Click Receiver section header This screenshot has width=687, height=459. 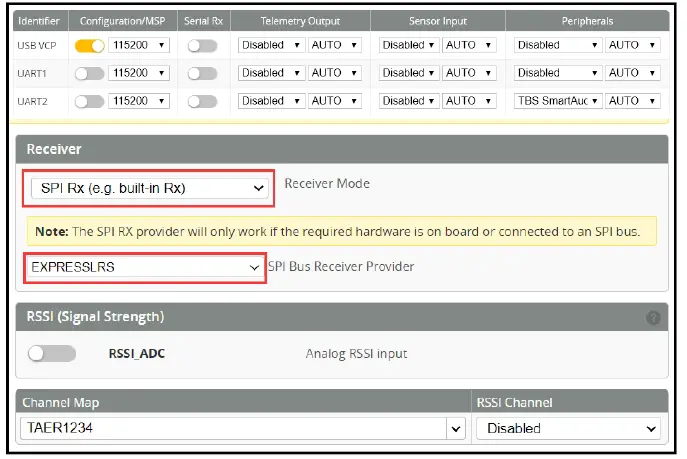point(342,149)
